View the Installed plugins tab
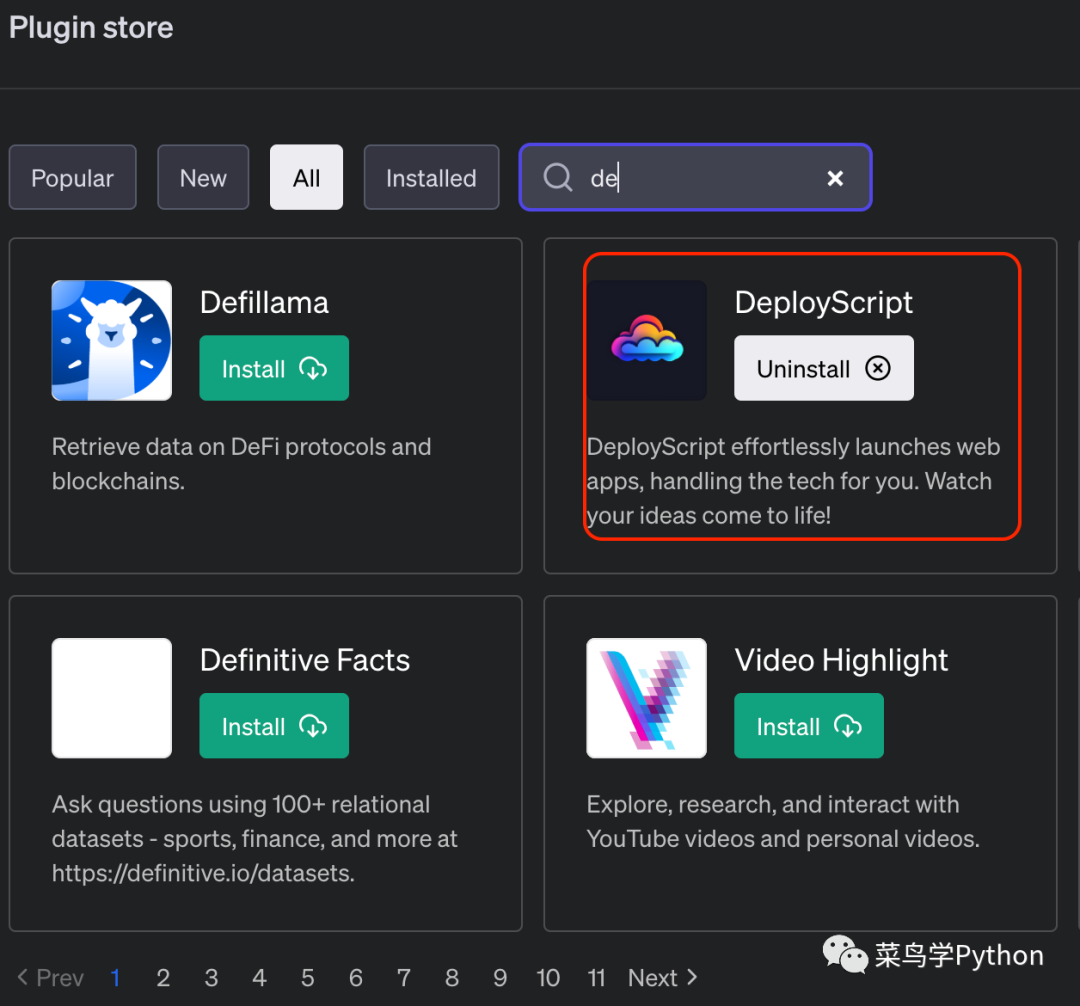 [431, 178]
